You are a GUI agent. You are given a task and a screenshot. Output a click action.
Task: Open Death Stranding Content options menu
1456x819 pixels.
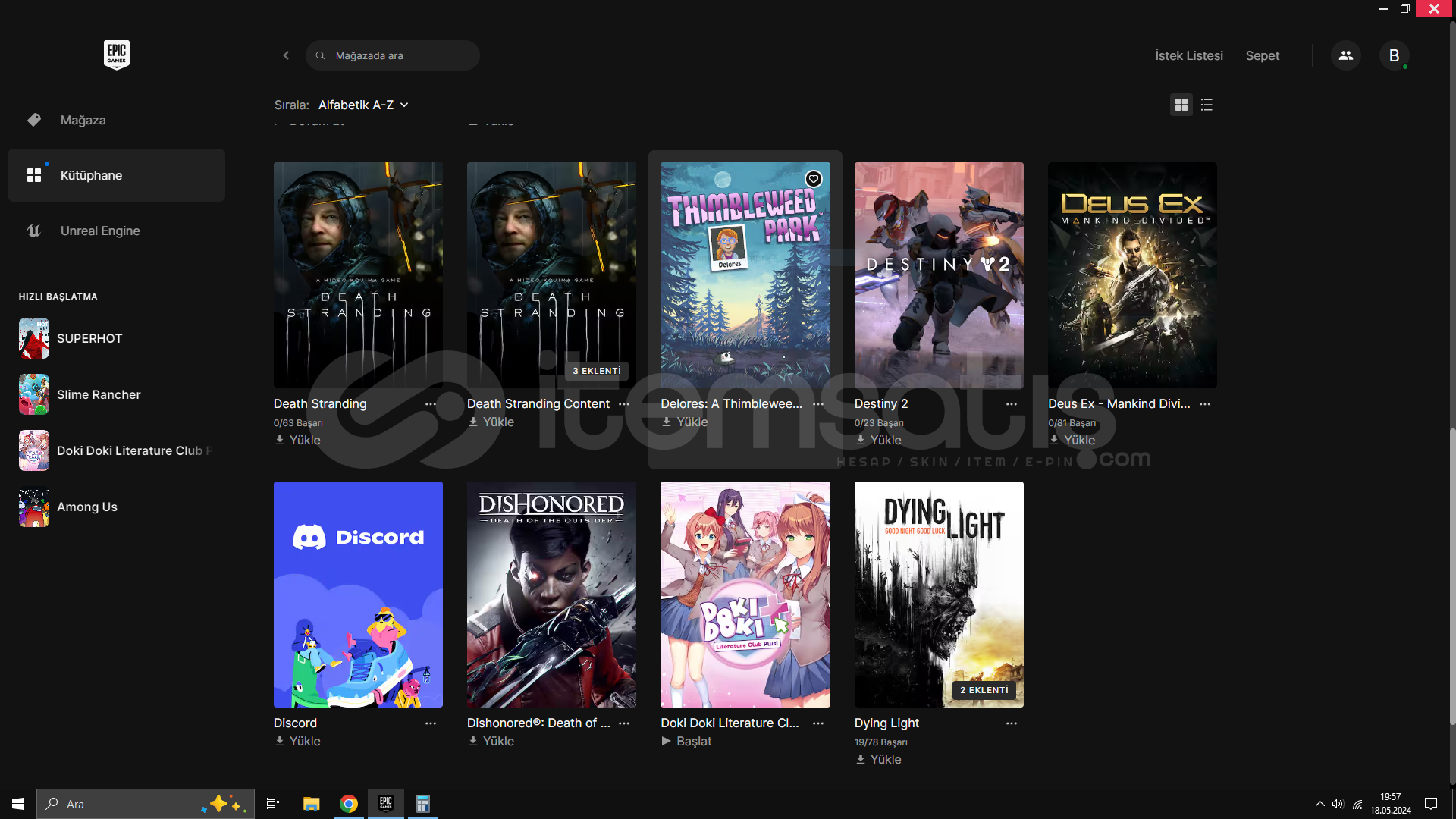(624, 404)
